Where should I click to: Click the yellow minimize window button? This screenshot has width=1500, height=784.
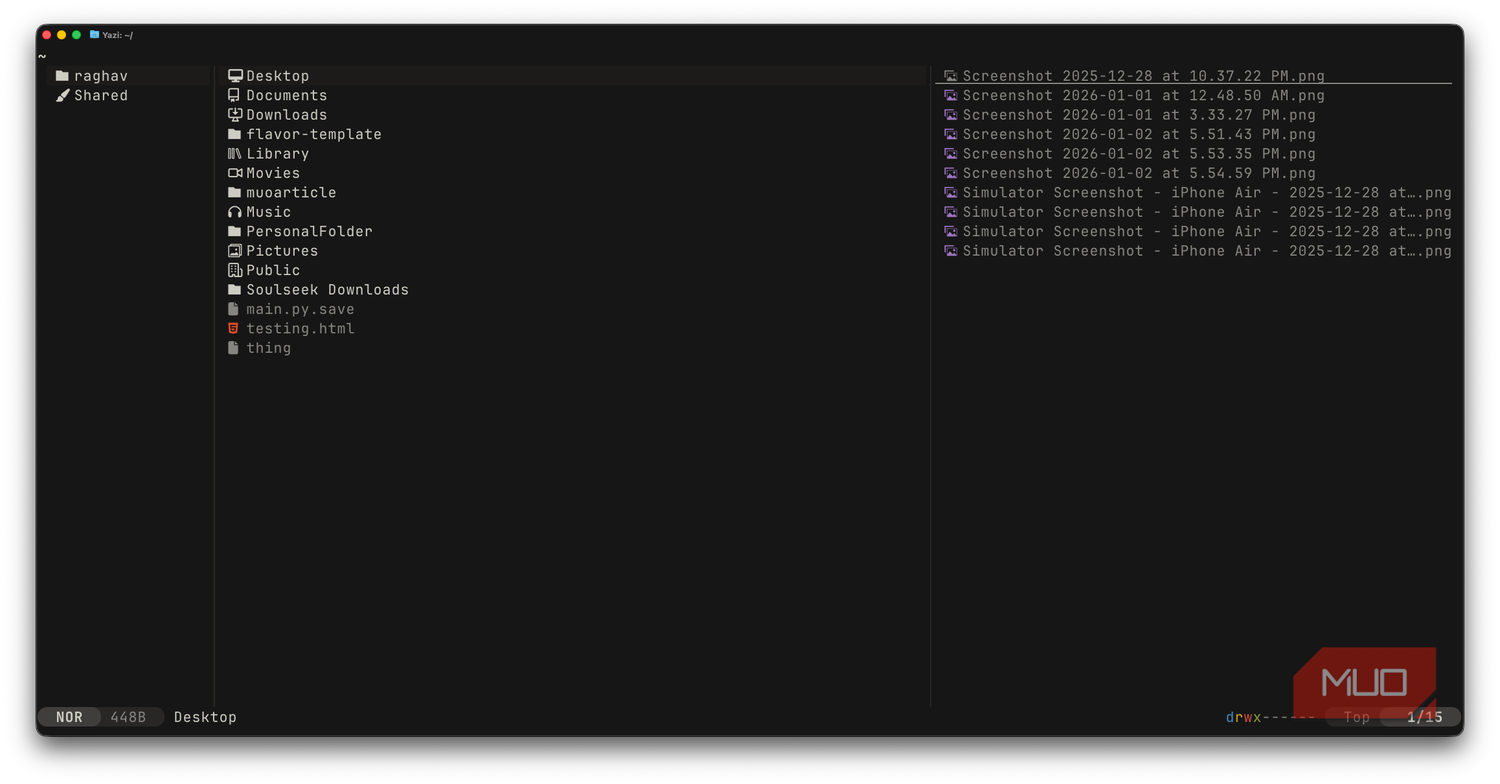coord(61,34)
